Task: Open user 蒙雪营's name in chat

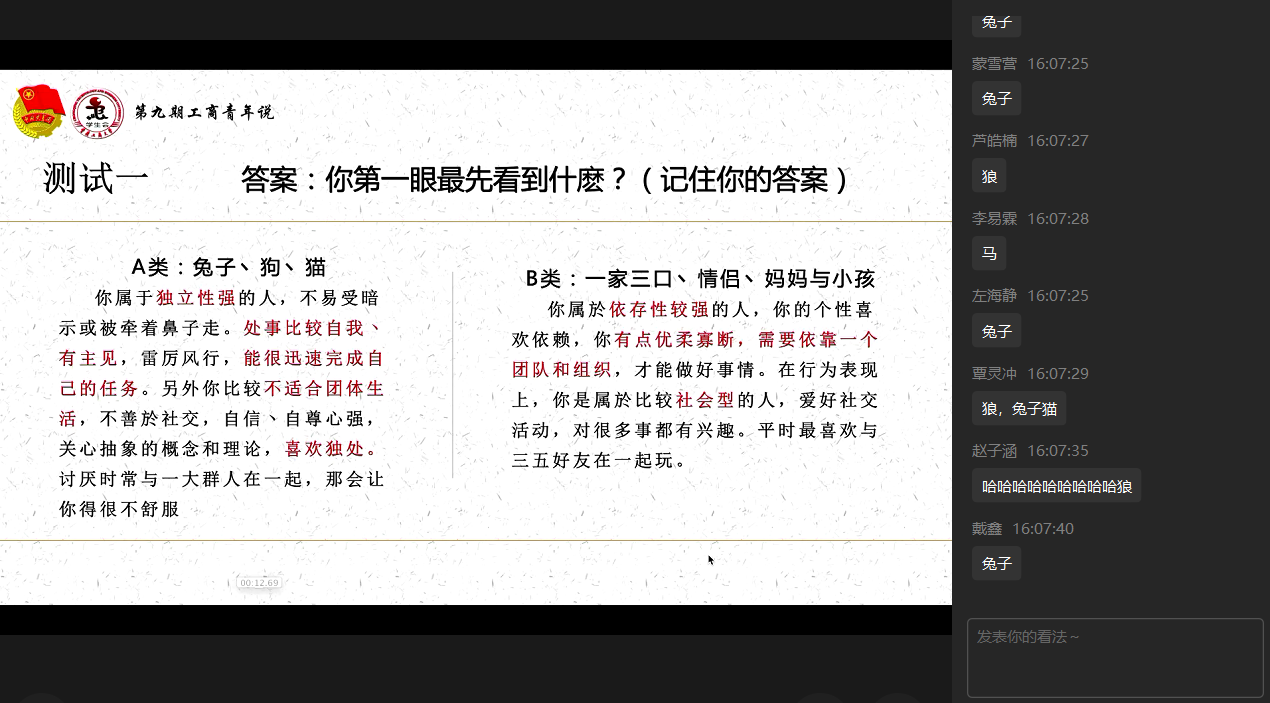Action: click(x=994, y=63)
